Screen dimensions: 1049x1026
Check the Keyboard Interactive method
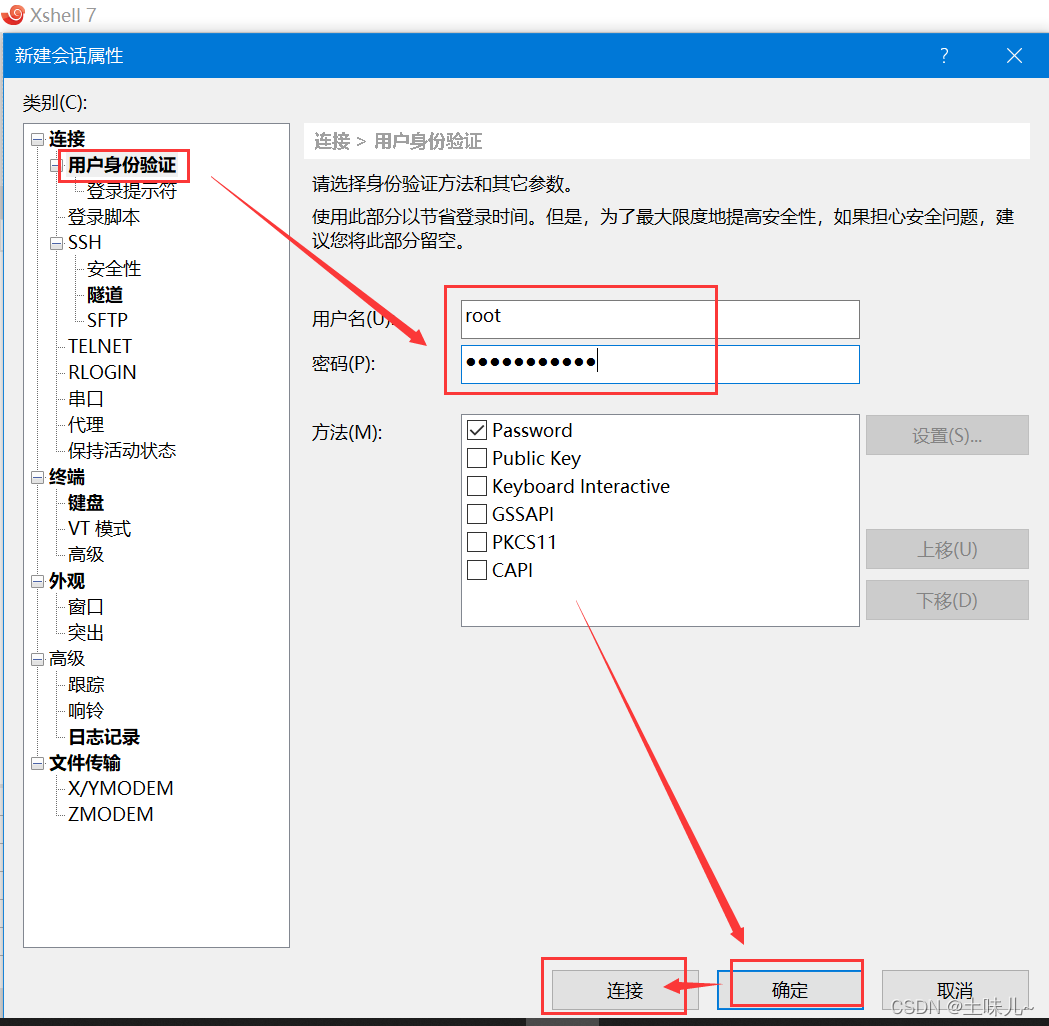[x=477, y=486]
